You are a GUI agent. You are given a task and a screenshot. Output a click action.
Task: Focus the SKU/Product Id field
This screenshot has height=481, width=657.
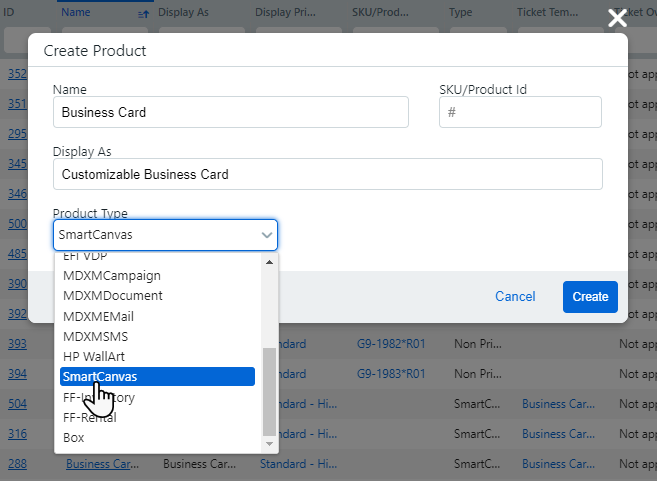520,112
